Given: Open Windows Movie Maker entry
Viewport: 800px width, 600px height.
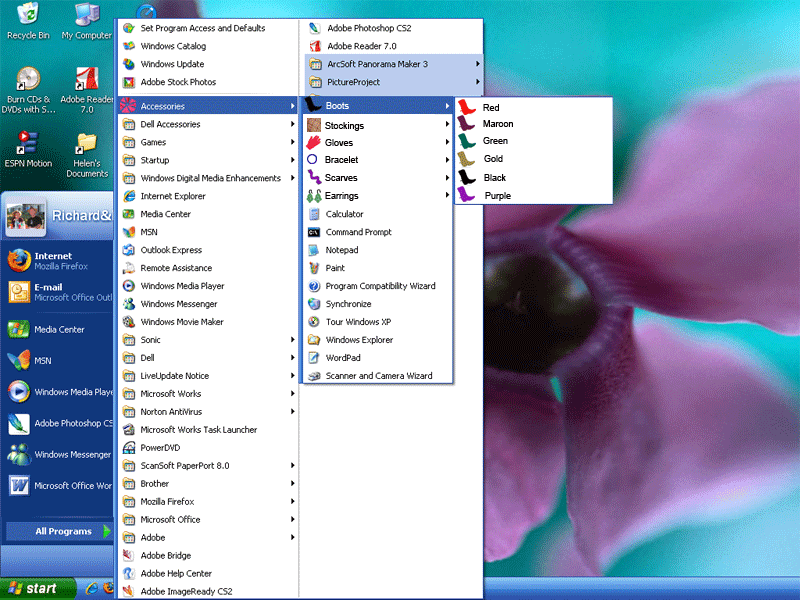Looking at the screenshot, I should coord(208,322).
